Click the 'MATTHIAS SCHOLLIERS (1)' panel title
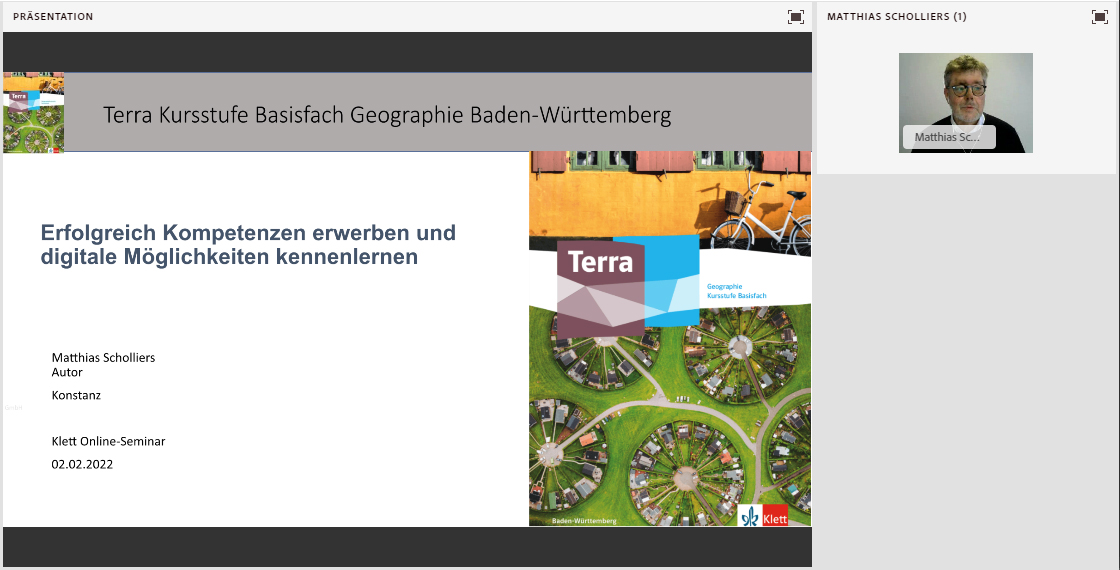 tap(896, 16)
